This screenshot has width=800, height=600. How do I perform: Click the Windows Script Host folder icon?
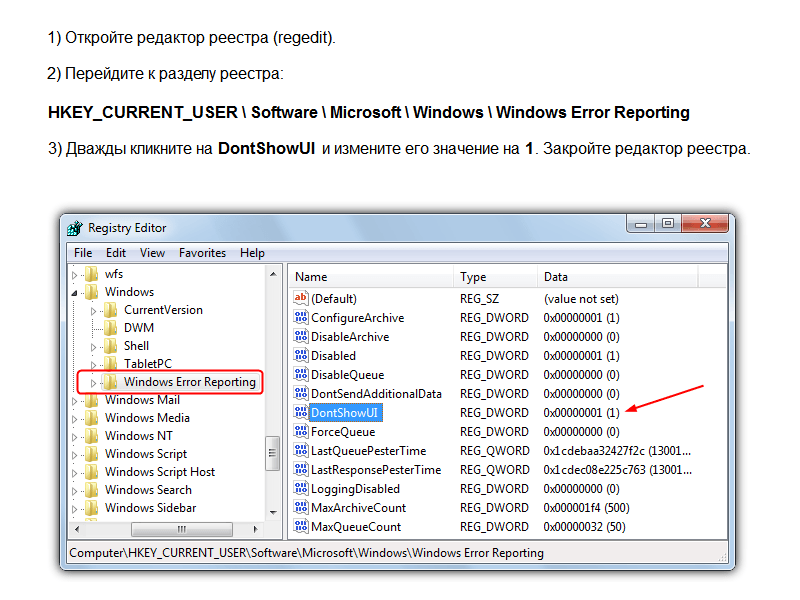click(x=92, y=472)
